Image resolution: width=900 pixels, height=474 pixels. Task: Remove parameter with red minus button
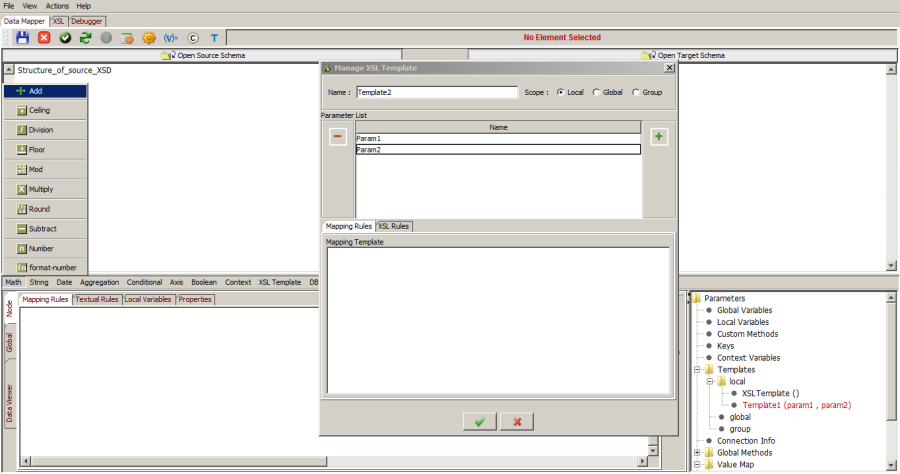pos(338,137)
